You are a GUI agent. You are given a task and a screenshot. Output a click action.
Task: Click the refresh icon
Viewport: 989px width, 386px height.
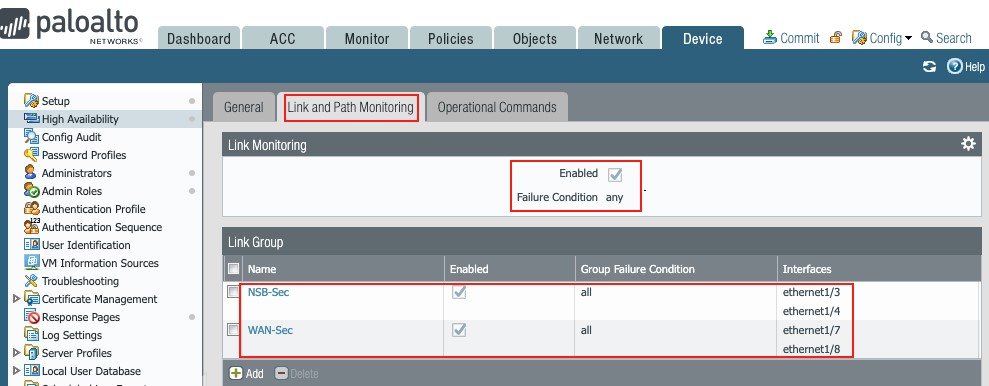pyautogui.click(x=929, y=66)
